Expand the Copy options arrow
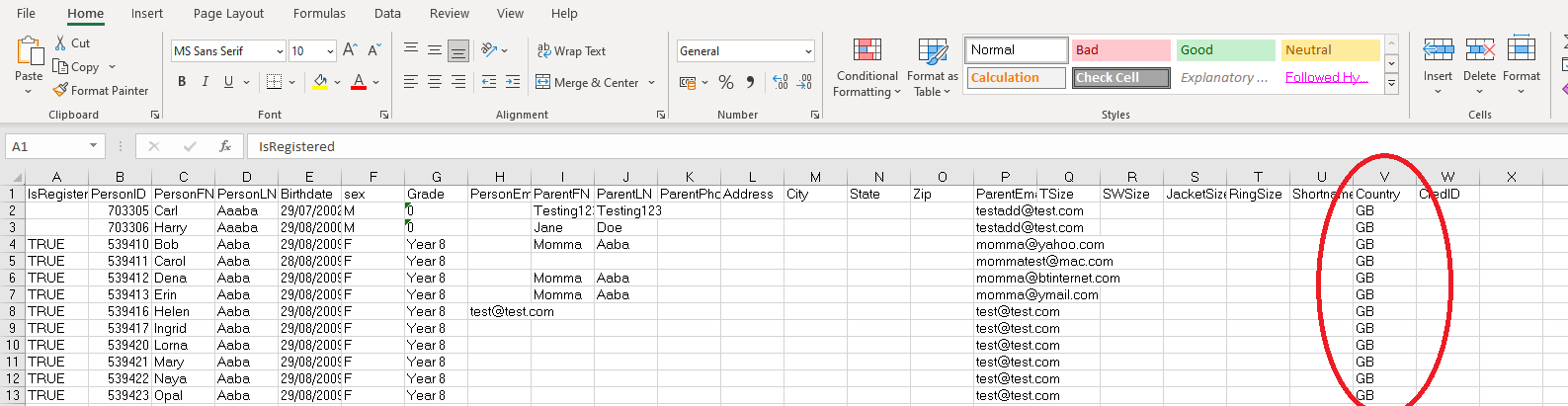The height and width of the screenshot is (406, 1568). [112, 67]
